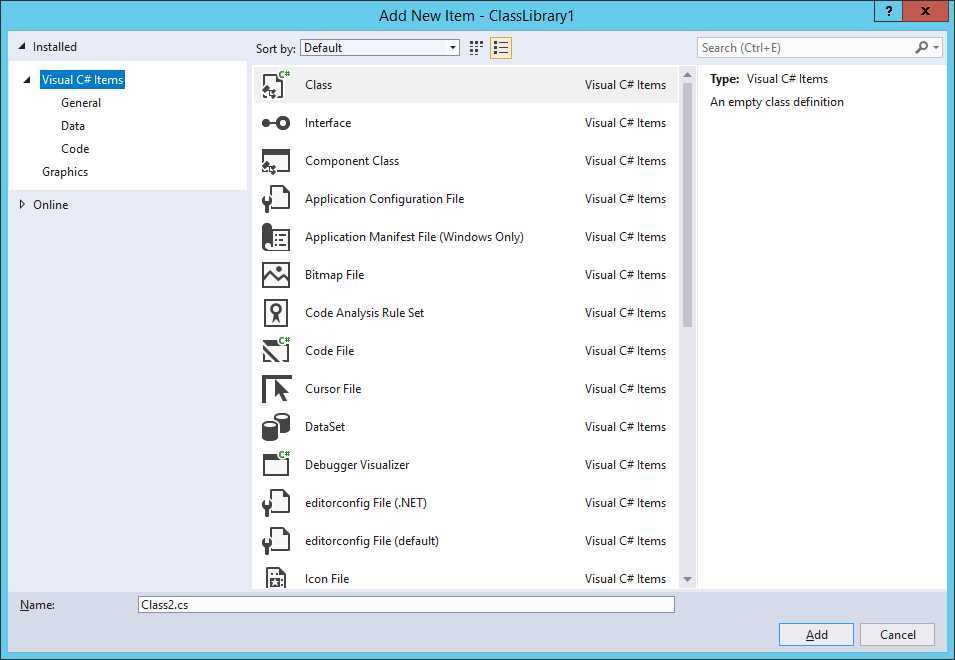Focus the Search (Ctrl+E) box

[806, 47]
